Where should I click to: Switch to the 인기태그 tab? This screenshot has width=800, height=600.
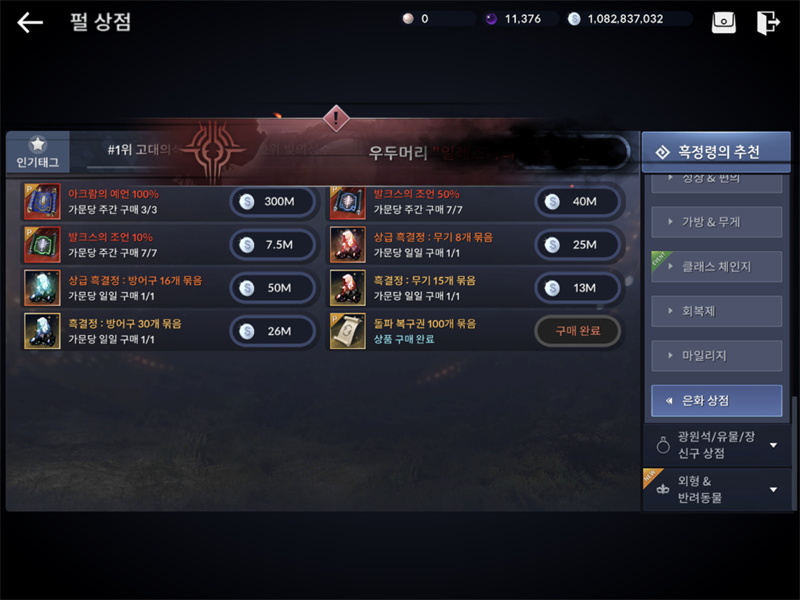coord(38,152)
